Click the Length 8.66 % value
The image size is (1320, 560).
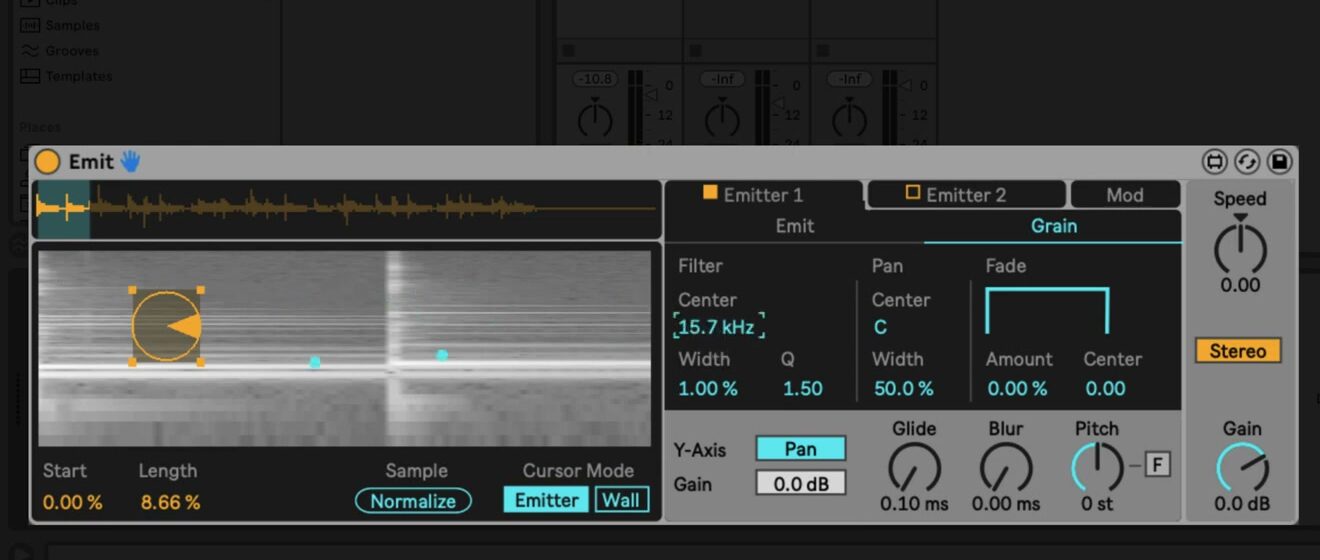(x=170, y=502)
